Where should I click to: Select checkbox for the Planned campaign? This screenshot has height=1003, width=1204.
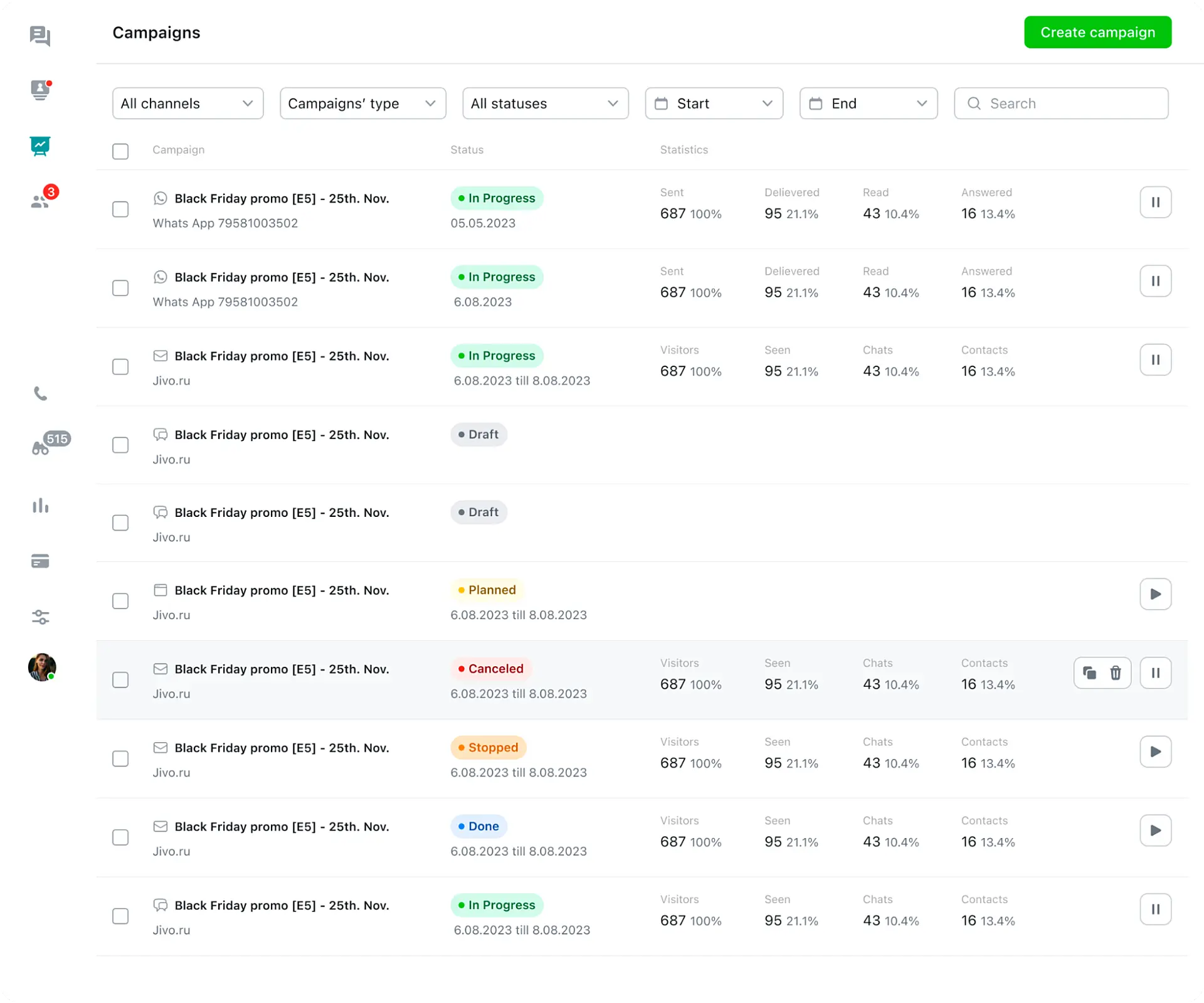[120, 601]
